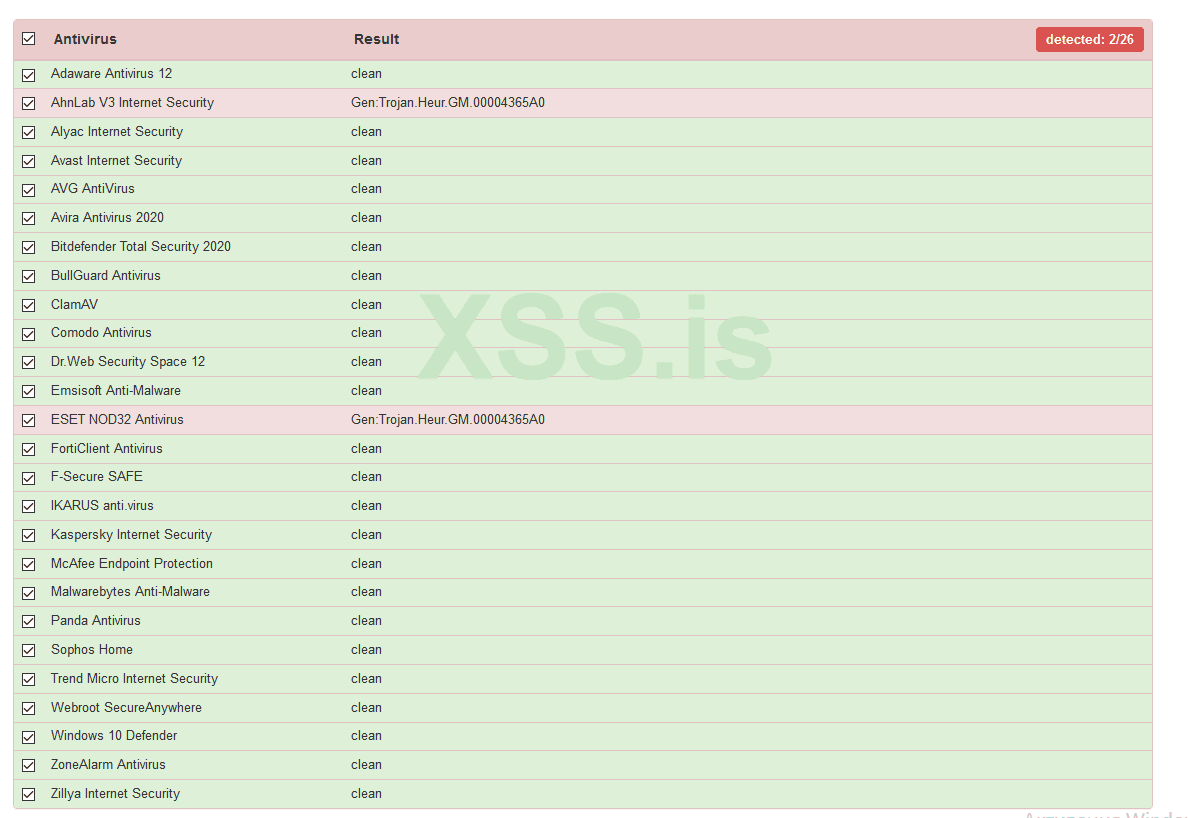Uncheck the Windows 10 Defender checkbox
This screenshot has height=818, width=1188.
tap(29, 737)
